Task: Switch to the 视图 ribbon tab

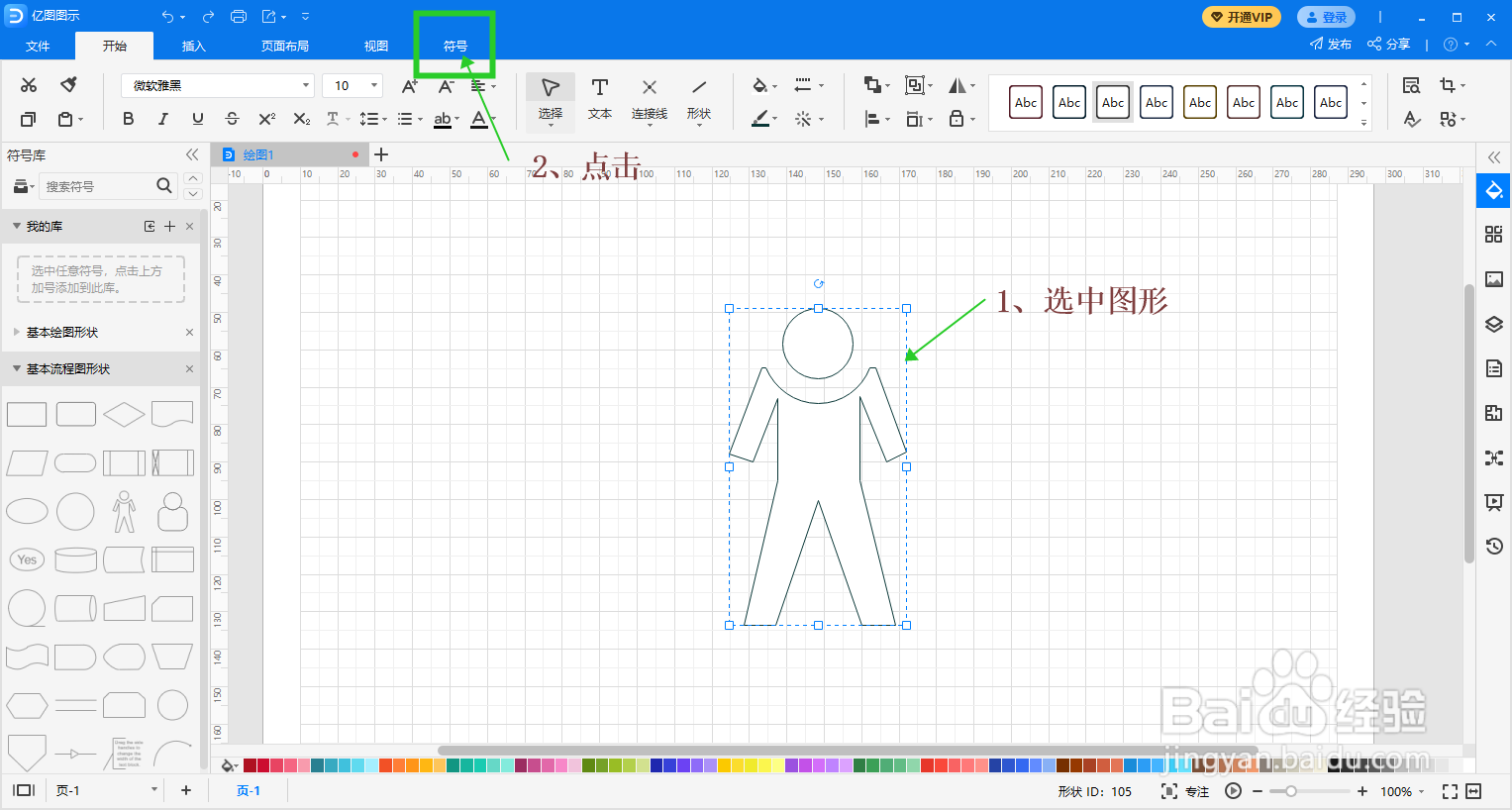Action: tap(376, 46)
